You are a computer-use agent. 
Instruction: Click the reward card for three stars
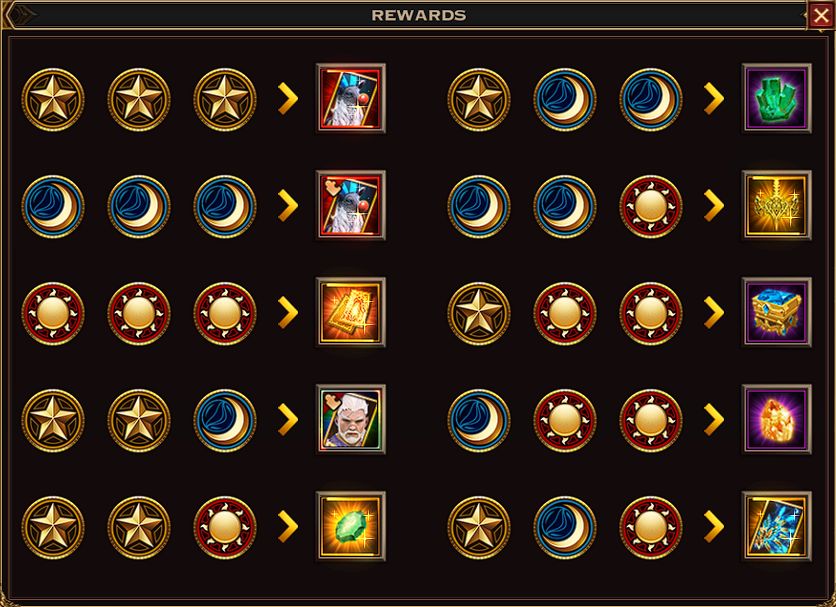pos(350,98)
